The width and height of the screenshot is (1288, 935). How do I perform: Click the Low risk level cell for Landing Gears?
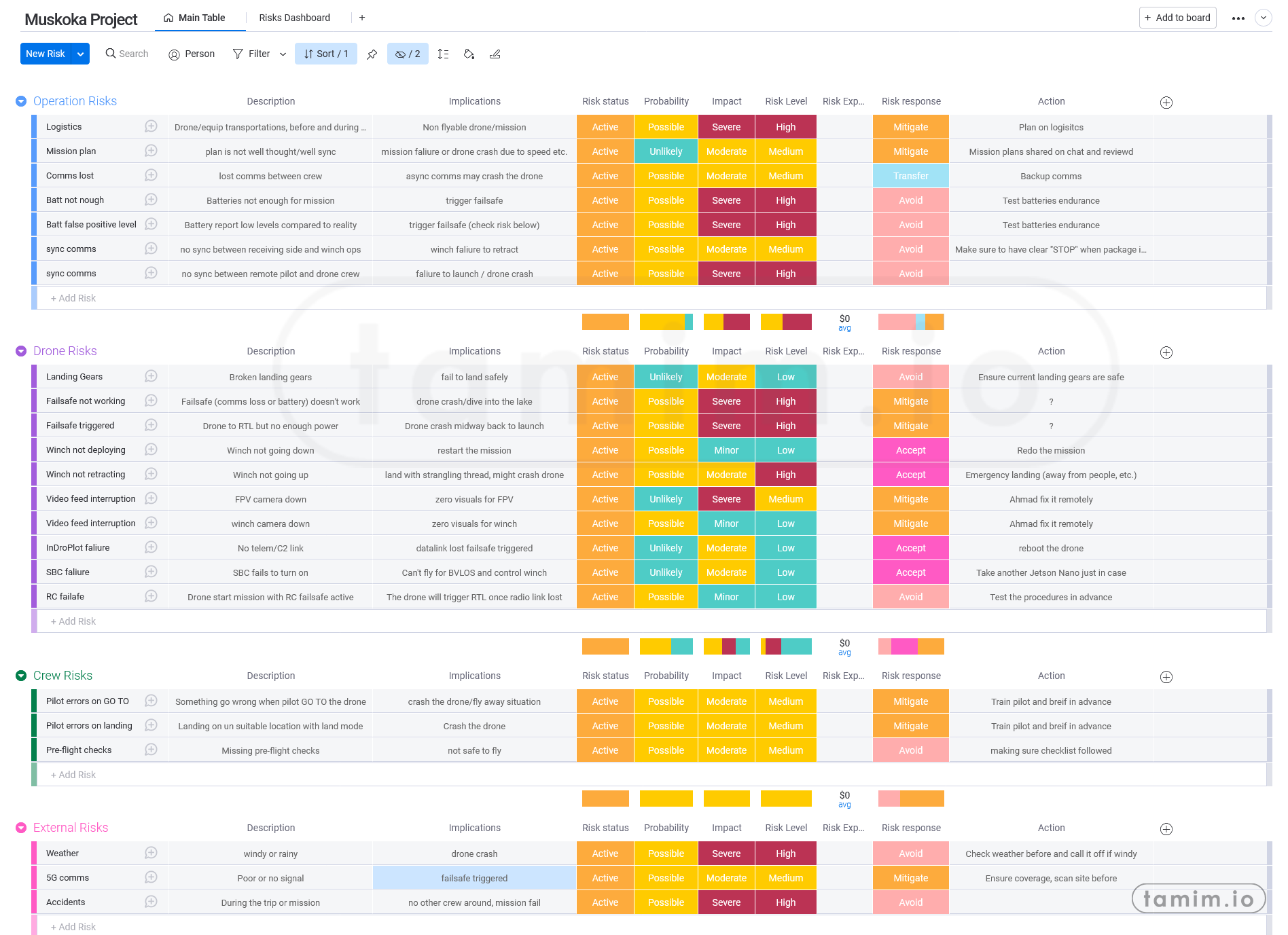786,377
